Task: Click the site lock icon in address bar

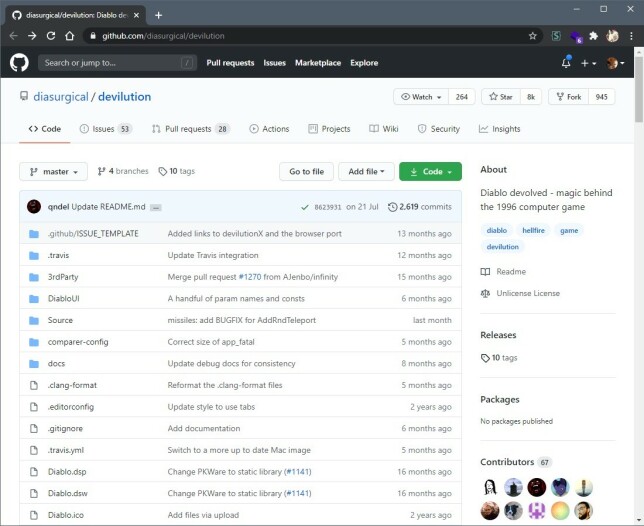Action: coord(93,36)
